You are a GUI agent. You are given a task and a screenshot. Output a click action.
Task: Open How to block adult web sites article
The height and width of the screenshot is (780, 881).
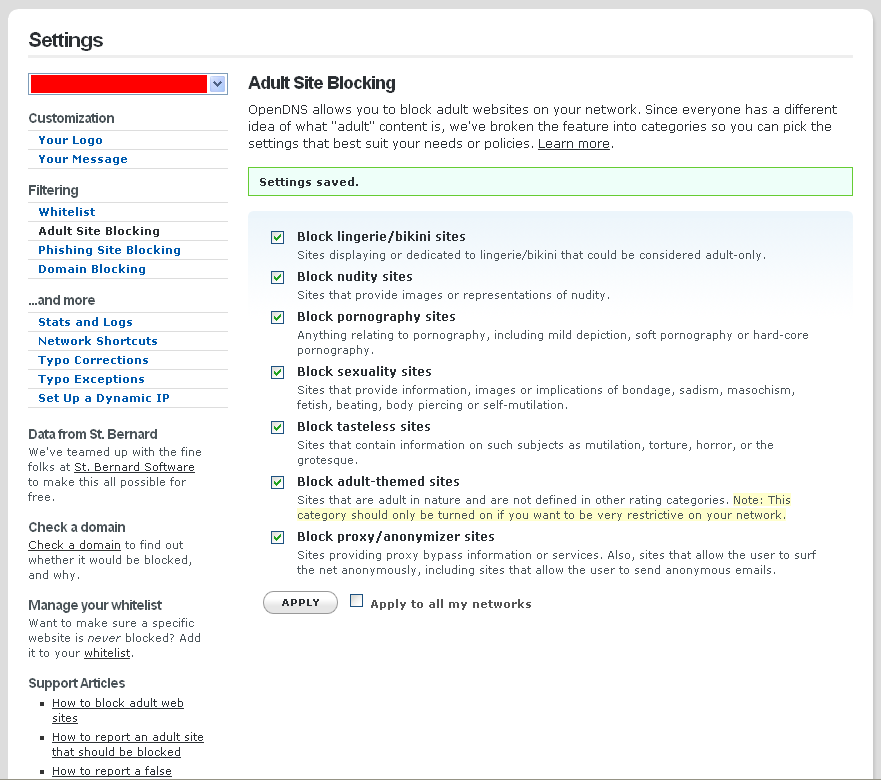tap(117, 710)
